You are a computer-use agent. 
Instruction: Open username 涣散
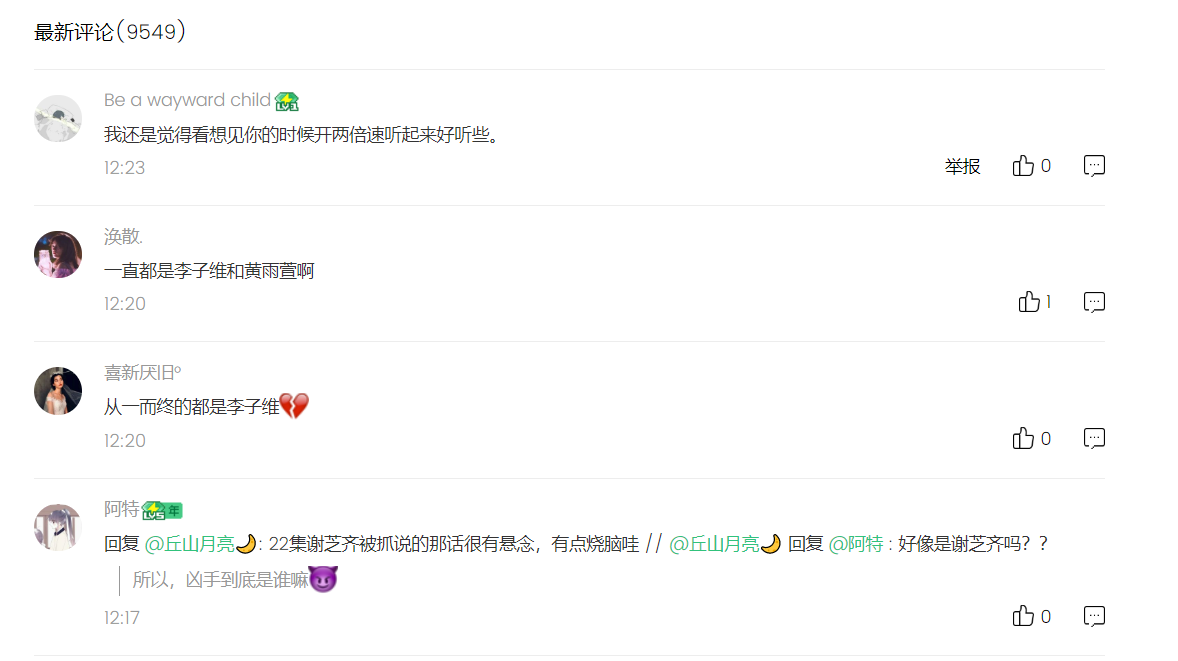123,237
